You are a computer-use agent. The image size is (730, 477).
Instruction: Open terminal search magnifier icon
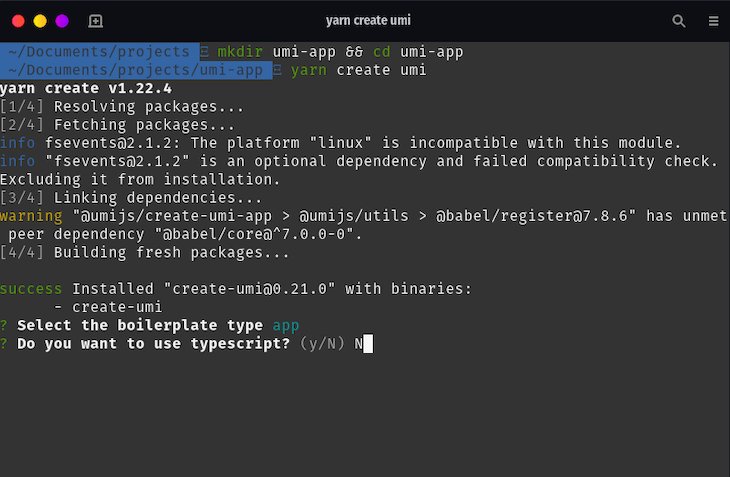(x=678, y=21)
